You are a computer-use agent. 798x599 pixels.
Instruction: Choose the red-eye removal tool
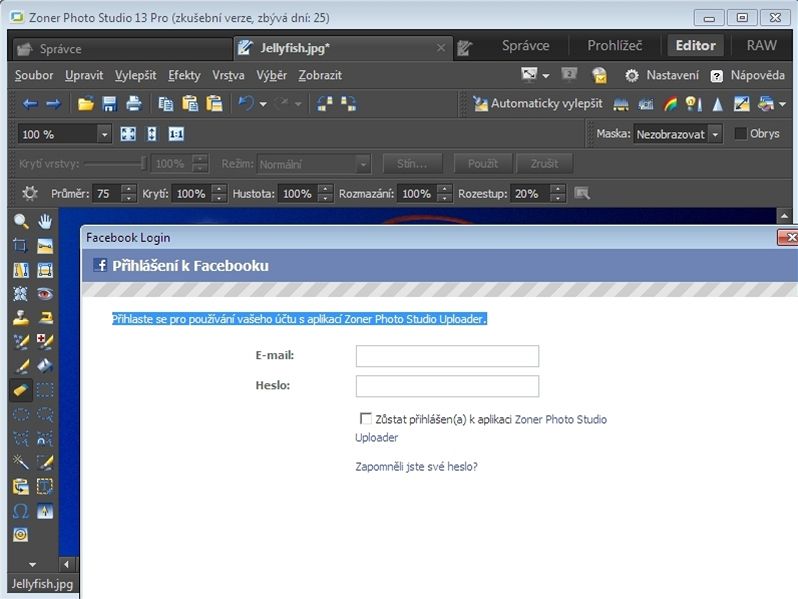(45, 294)
